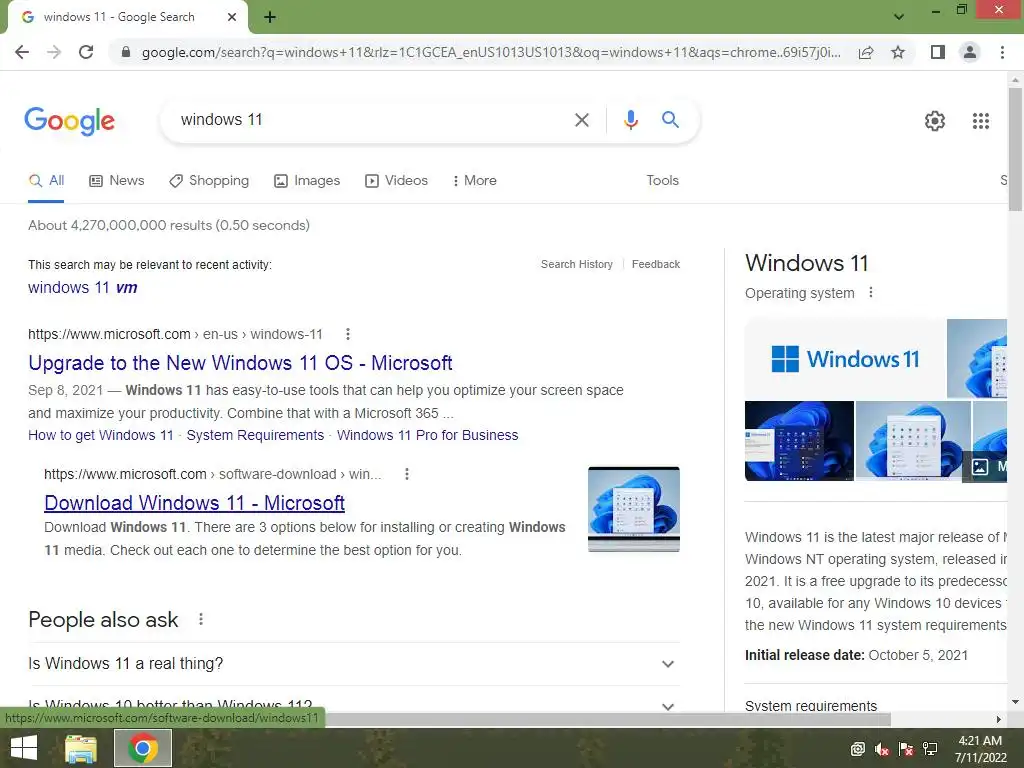This screenshot has width=1024, height=768.
Task: Open the Windows Start menu
Action: (x=24, y=748)
